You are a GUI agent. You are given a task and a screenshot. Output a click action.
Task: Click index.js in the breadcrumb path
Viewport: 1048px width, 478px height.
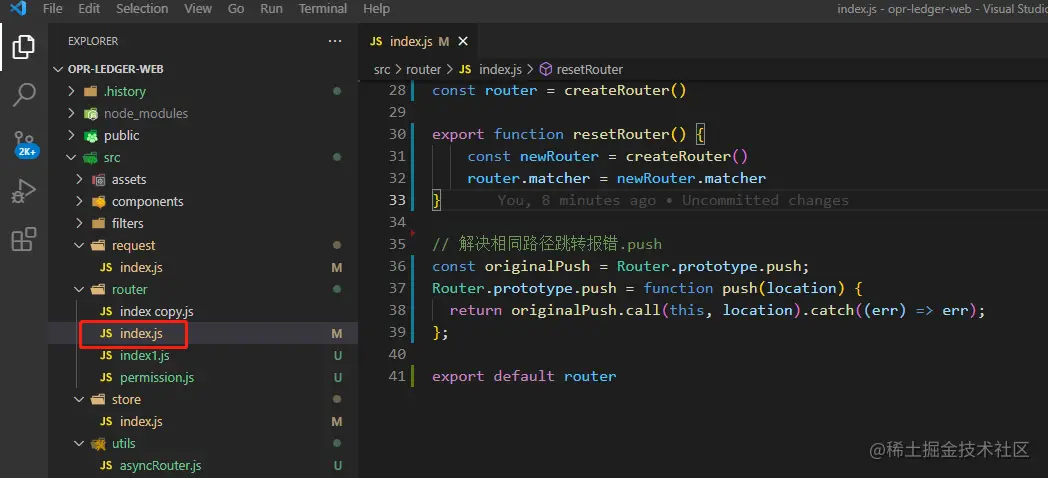click(501, 70)
